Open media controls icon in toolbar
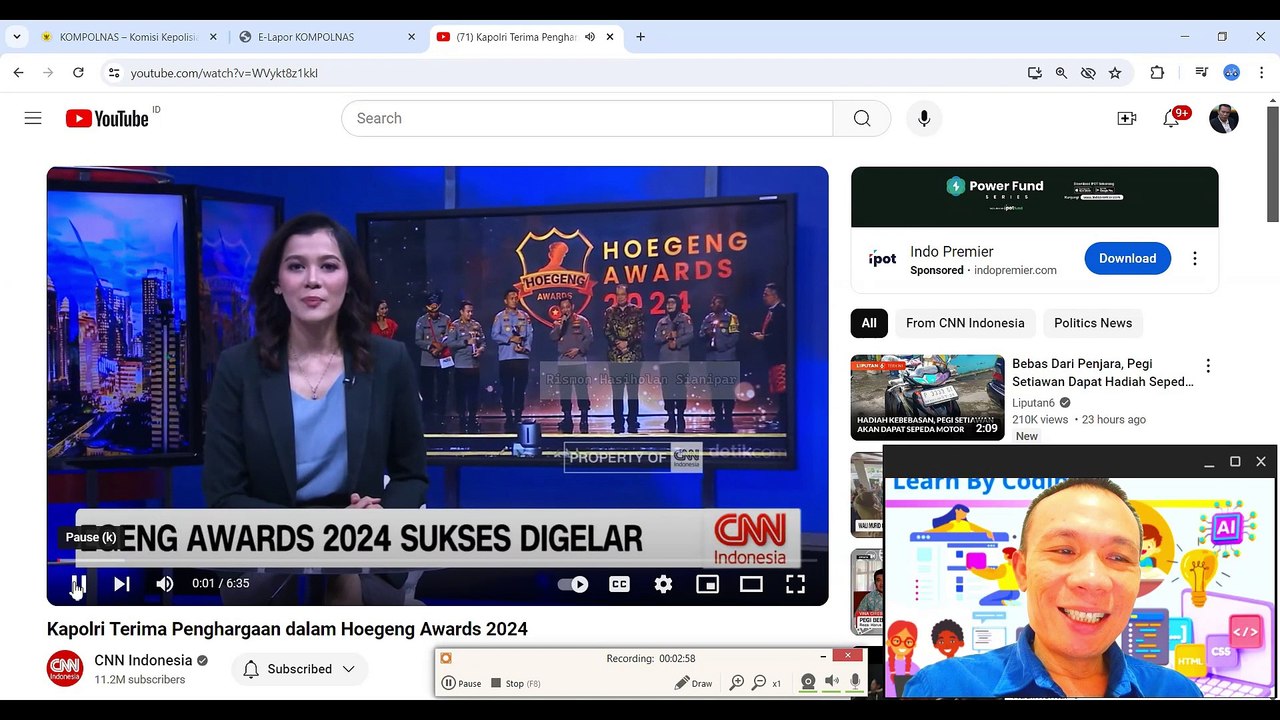Viewport: 1280px width, 720px height. [x=1201, y=73]
